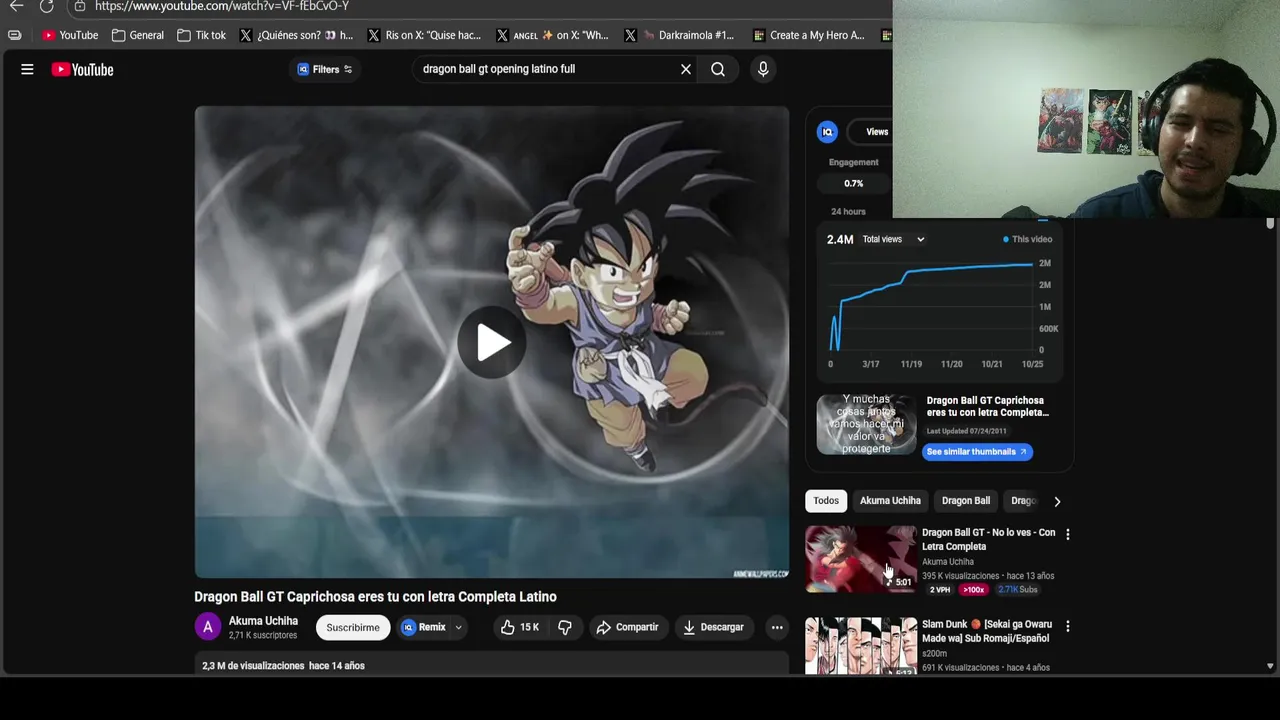Open Slam Dunk Sekai ga Owaru thumbnail
This screenshot has height=720, width=1280.
(x=861, y=646)
